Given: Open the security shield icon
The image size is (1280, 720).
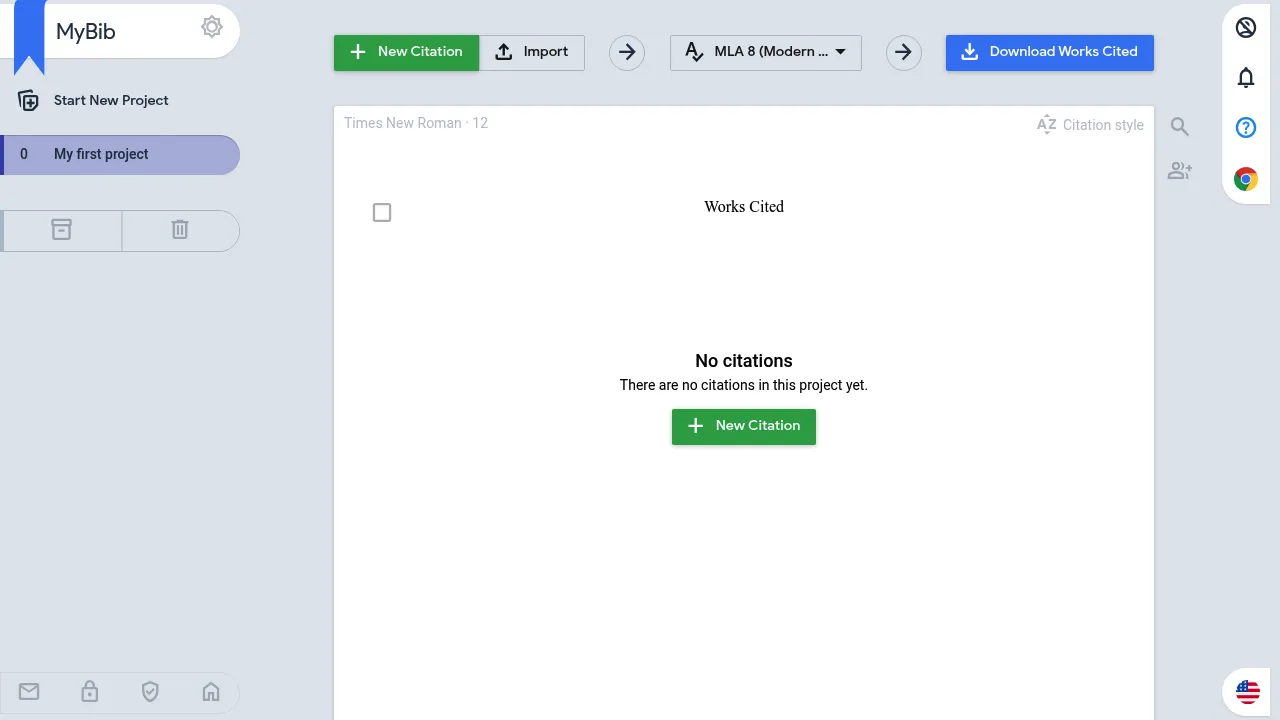Looking at the screenshot, I should pos(150,691).
